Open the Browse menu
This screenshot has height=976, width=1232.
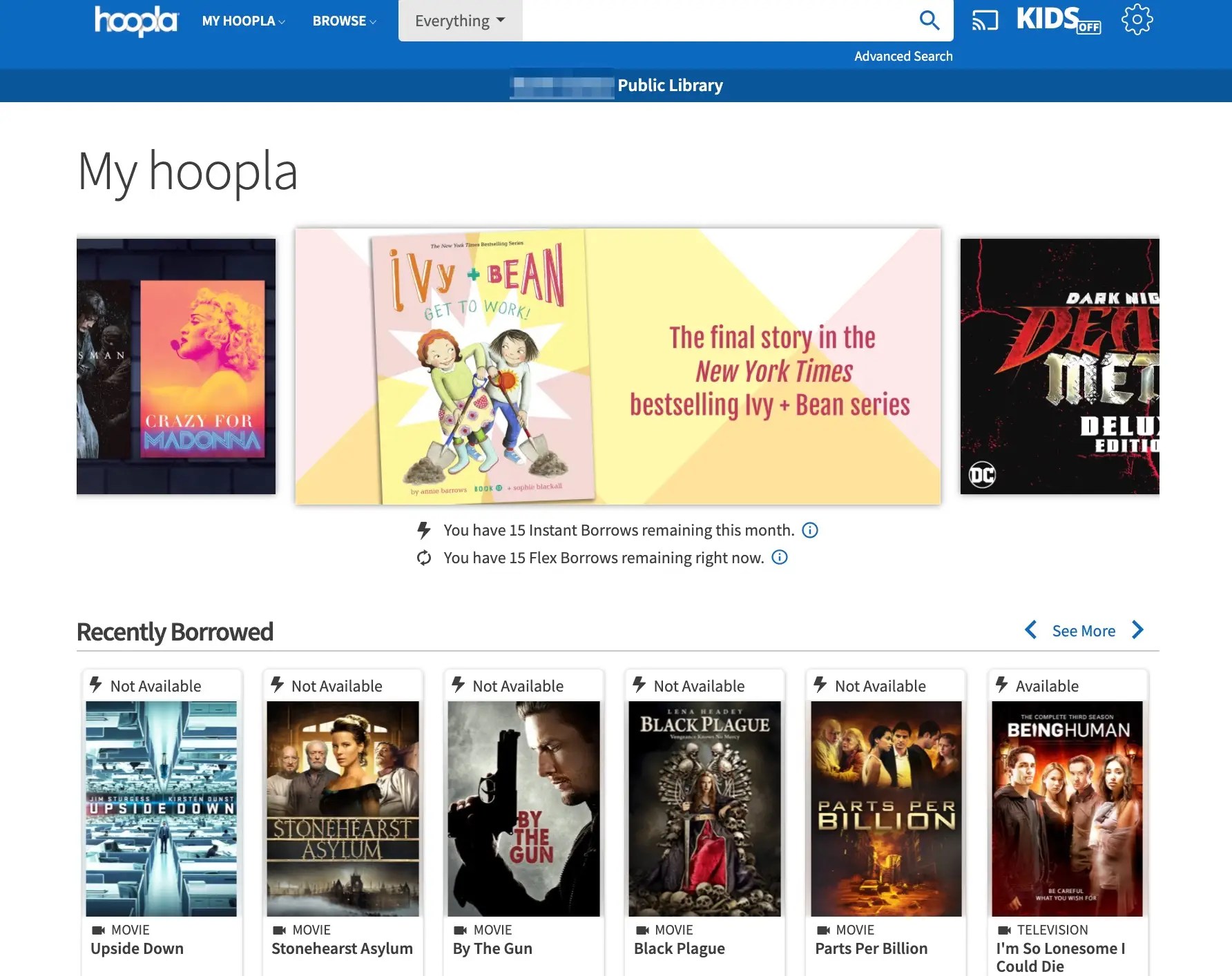tap(344, 21)
